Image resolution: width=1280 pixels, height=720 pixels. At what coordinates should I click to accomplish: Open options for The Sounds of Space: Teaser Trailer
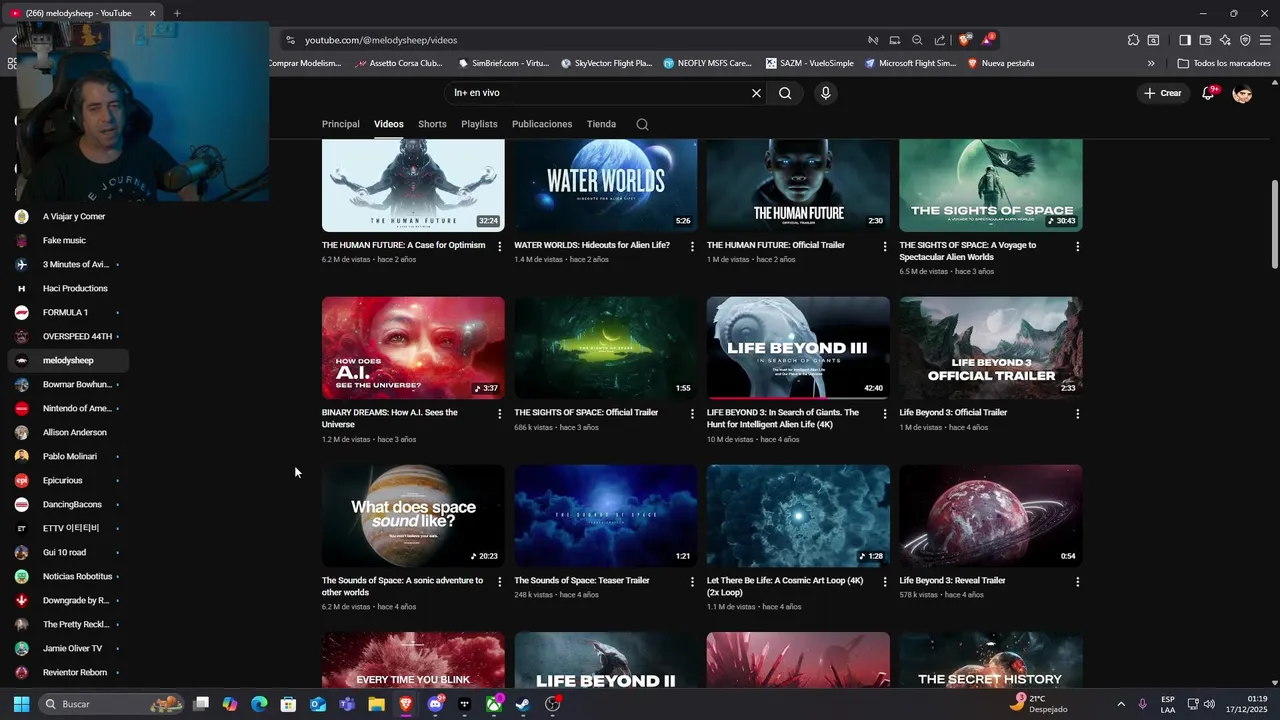[692, 582]
